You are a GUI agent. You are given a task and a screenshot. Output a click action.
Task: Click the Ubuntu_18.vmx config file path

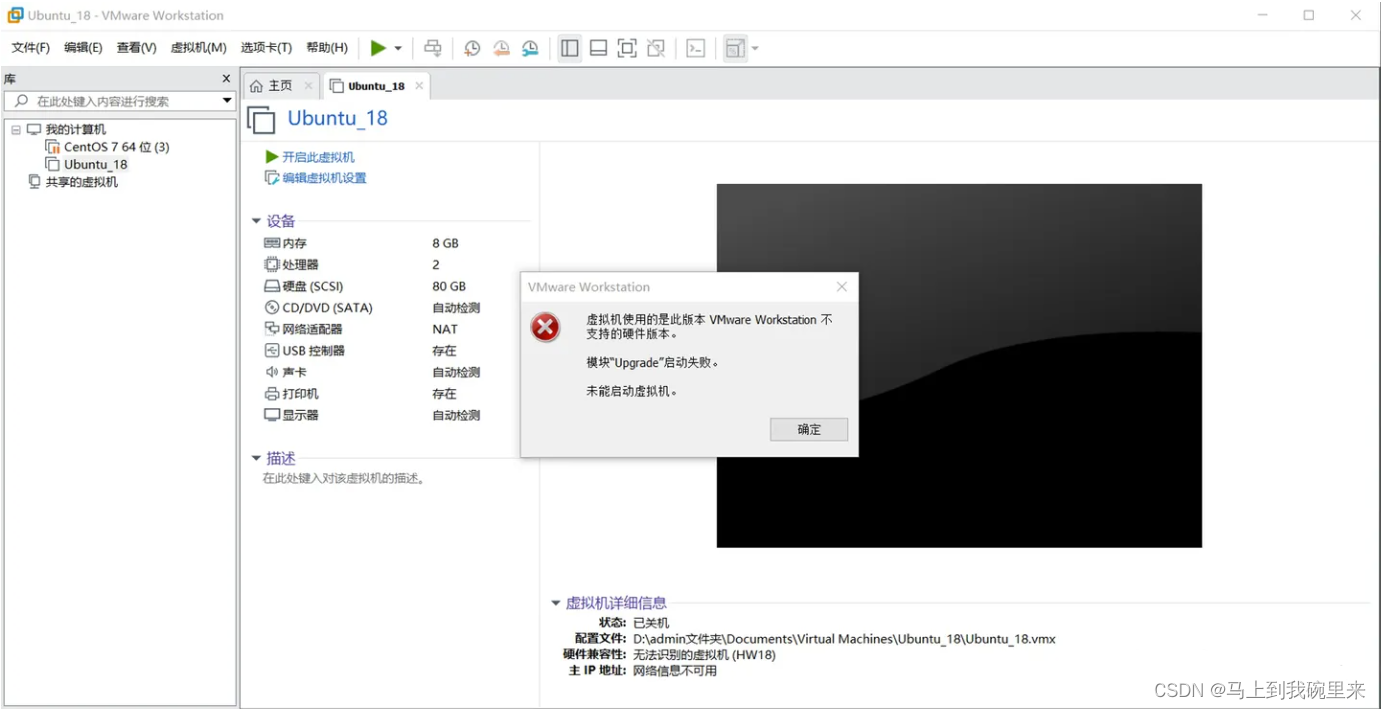[x=844, y=639]
